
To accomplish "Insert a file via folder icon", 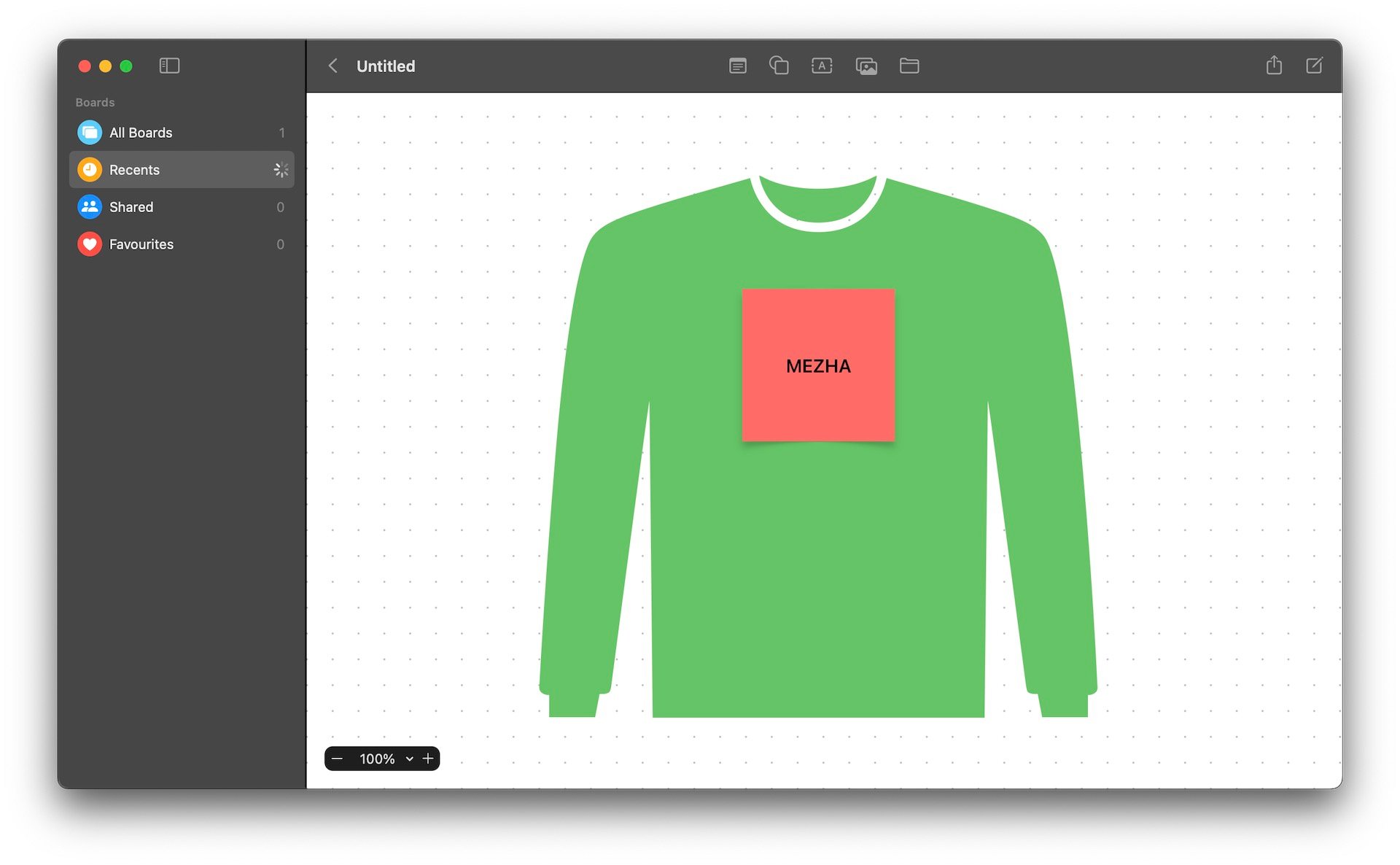I will click(909, 66).
